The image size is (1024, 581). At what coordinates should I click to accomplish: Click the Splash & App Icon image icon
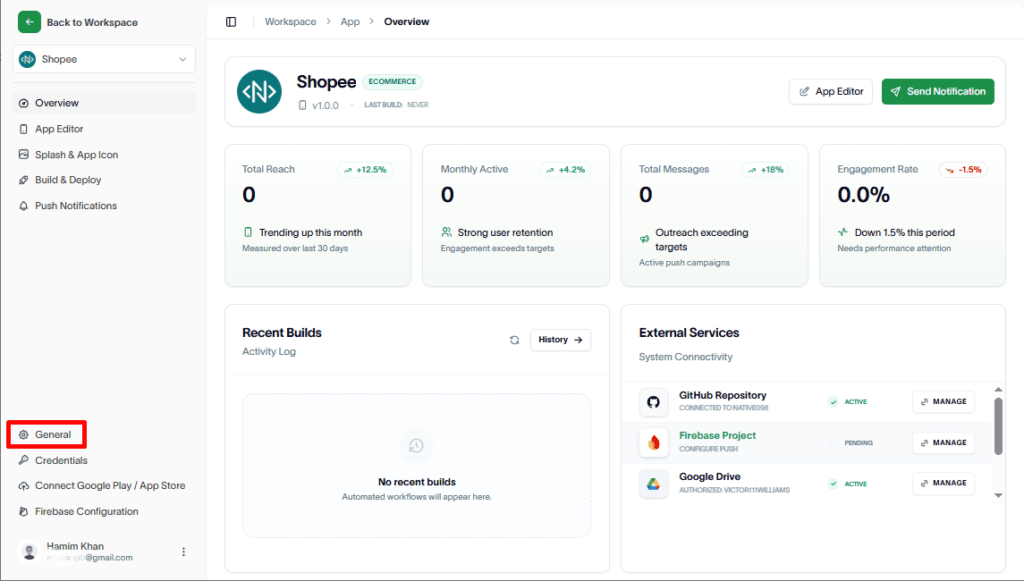[24, 155]
